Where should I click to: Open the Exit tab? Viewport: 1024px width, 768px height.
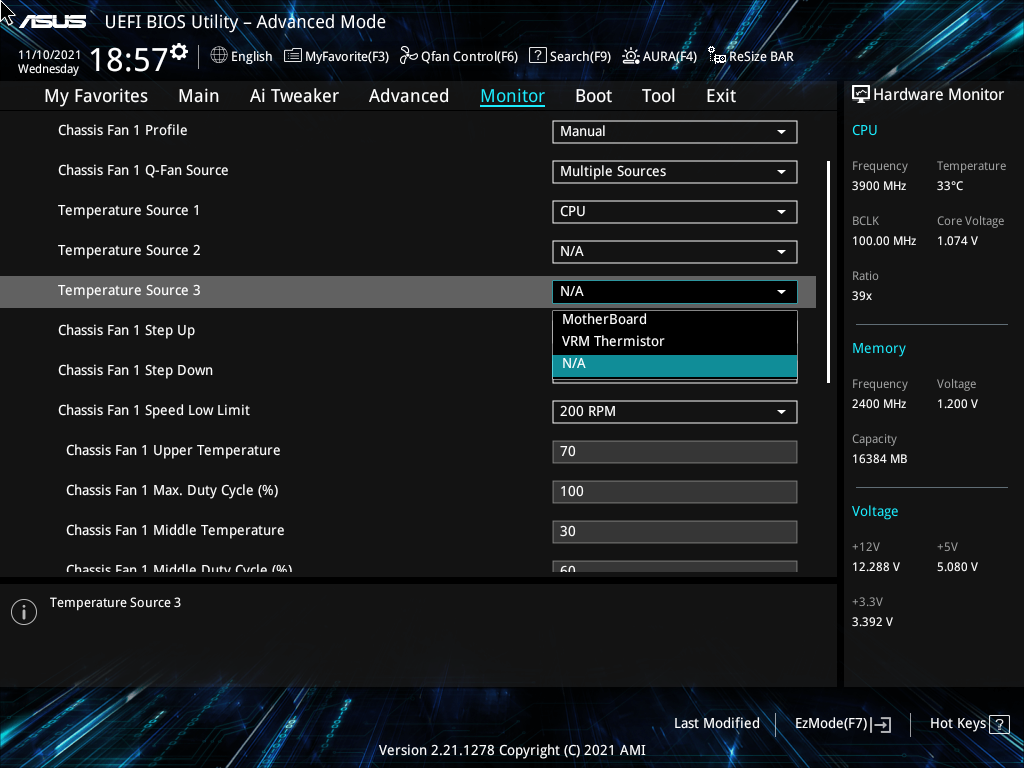(721, 96)
